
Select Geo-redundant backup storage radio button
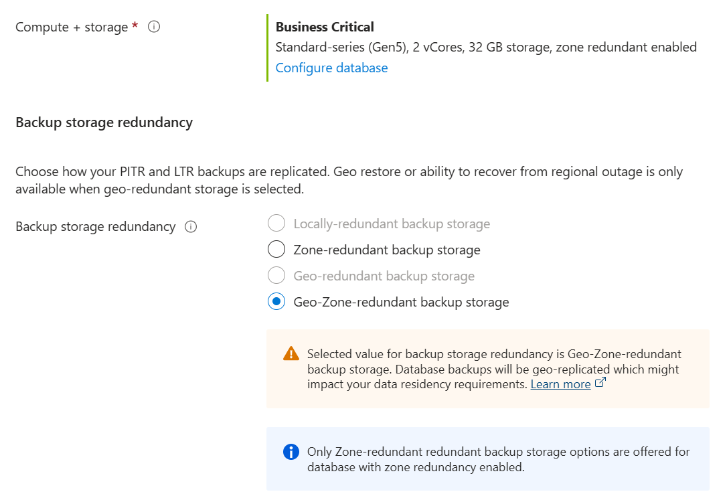click(276, 275)
